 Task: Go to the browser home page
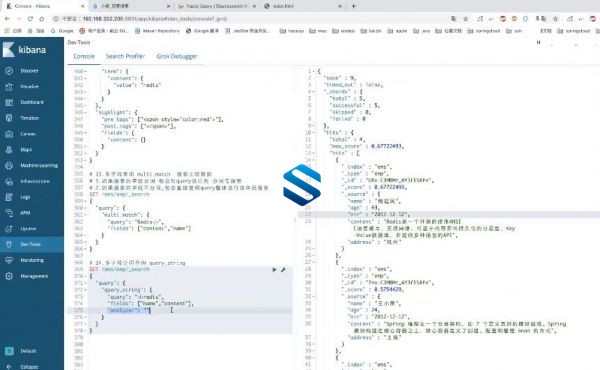pyautogui.click(x=42, y=19)
